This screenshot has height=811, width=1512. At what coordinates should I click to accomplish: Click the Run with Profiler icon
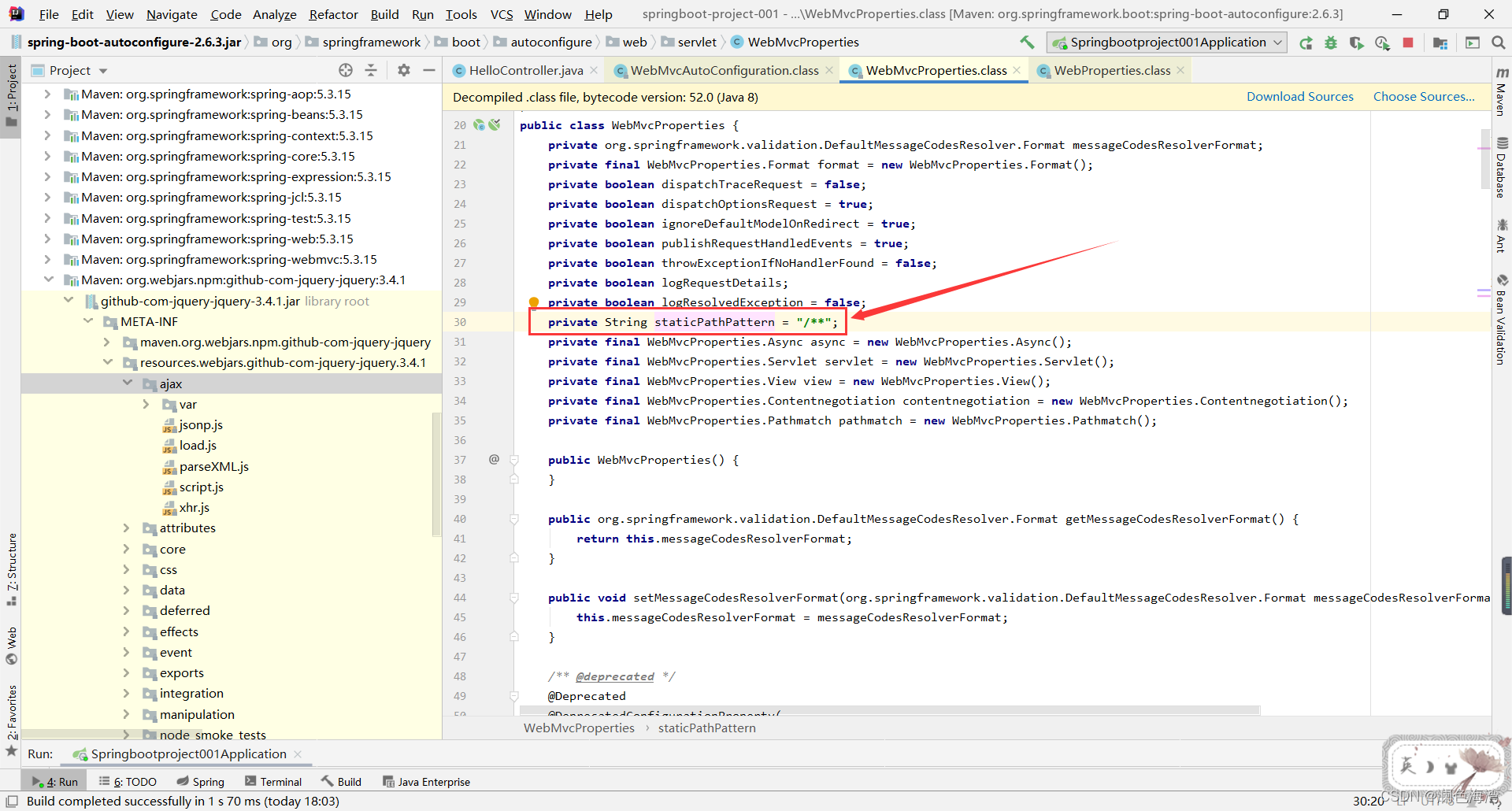pyautogui.click(x=1382, y=43)
